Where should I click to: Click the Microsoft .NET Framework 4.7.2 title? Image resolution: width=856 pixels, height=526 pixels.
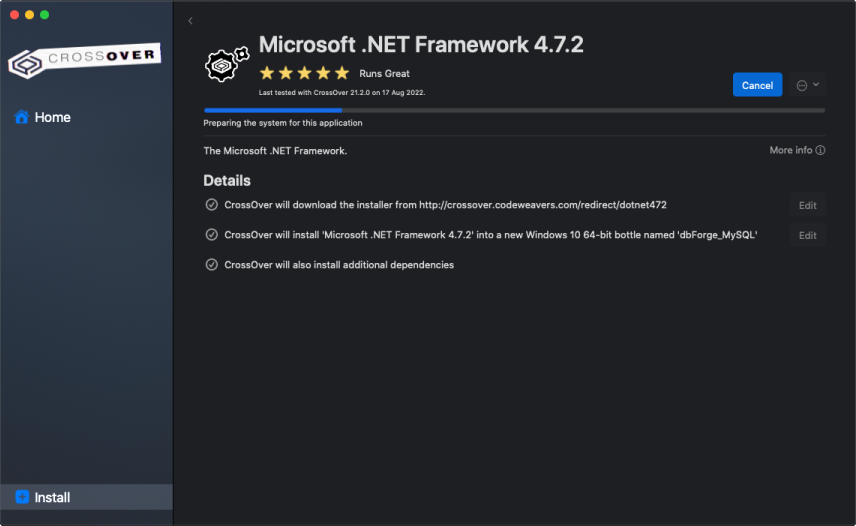tap(420, 44)
